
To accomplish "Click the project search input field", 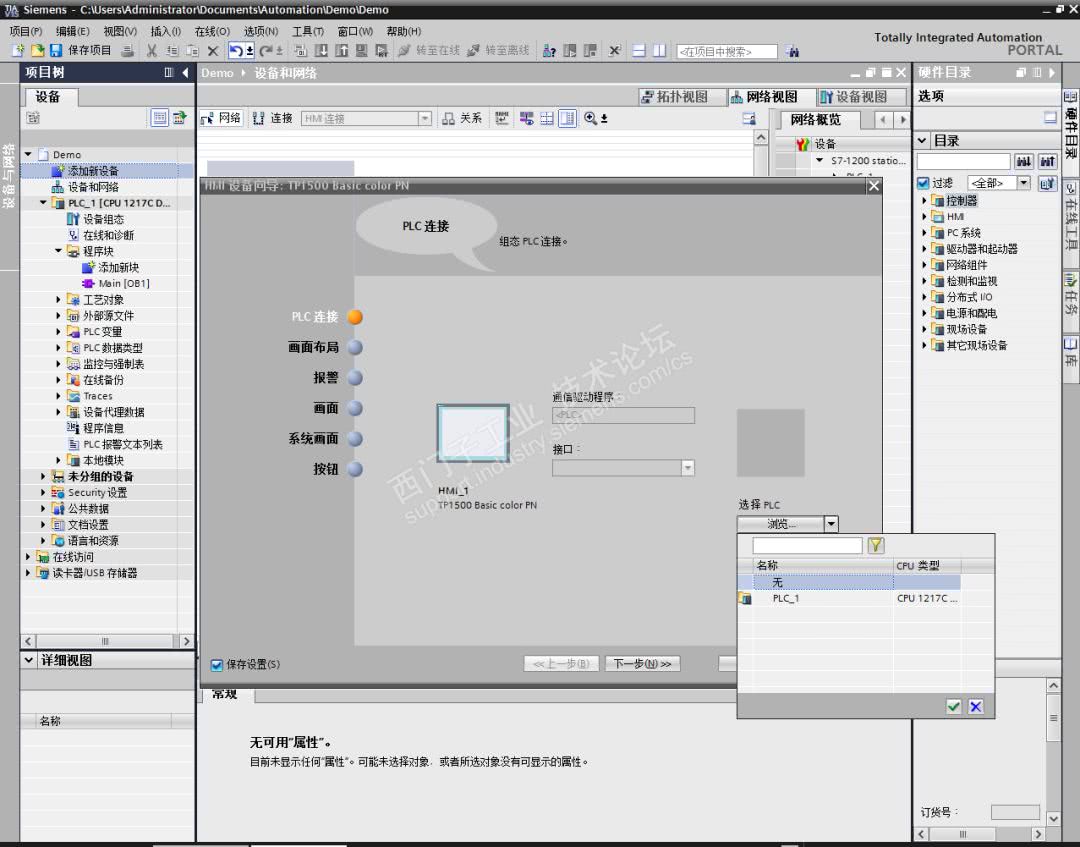I will pyautogui.click(x=727, y=51).
